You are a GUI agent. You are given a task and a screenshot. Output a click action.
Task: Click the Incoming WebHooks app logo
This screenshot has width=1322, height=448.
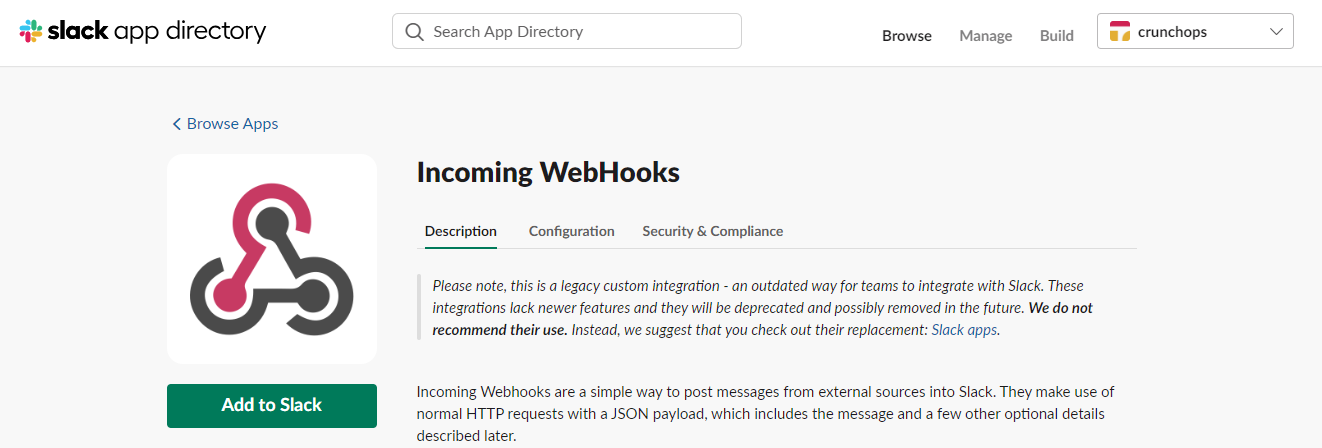(272, 258)
